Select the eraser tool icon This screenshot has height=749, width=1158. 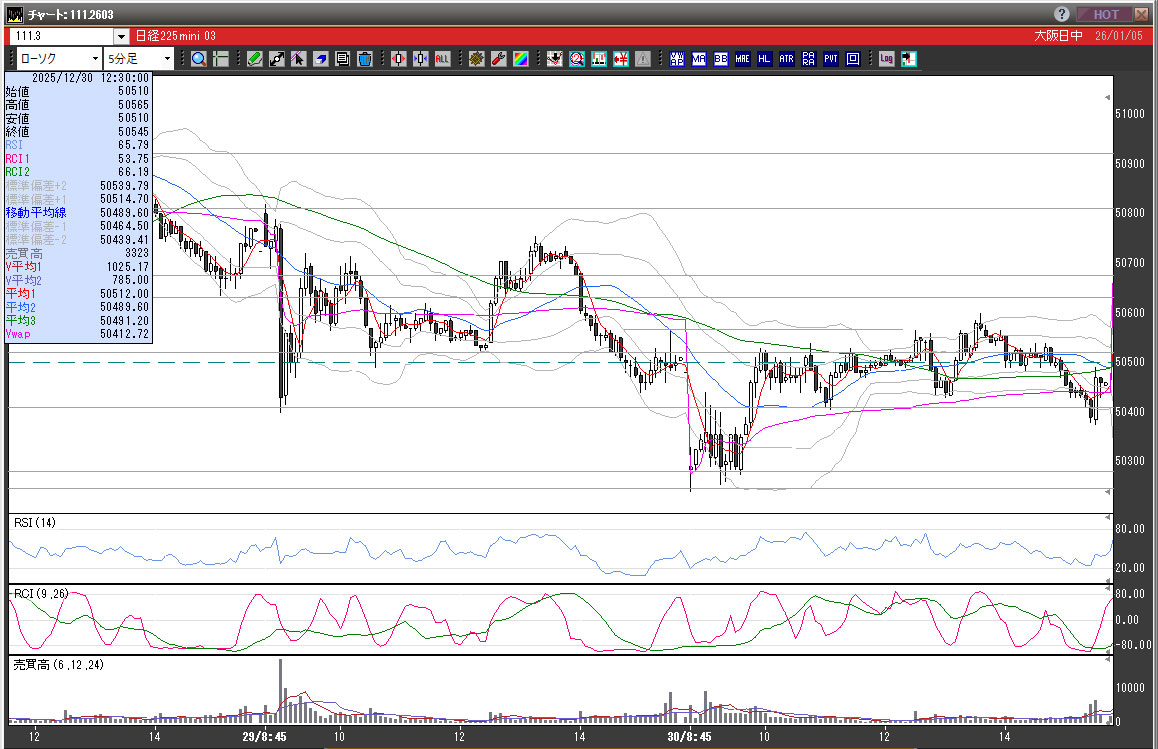click(x=321, y=59)
